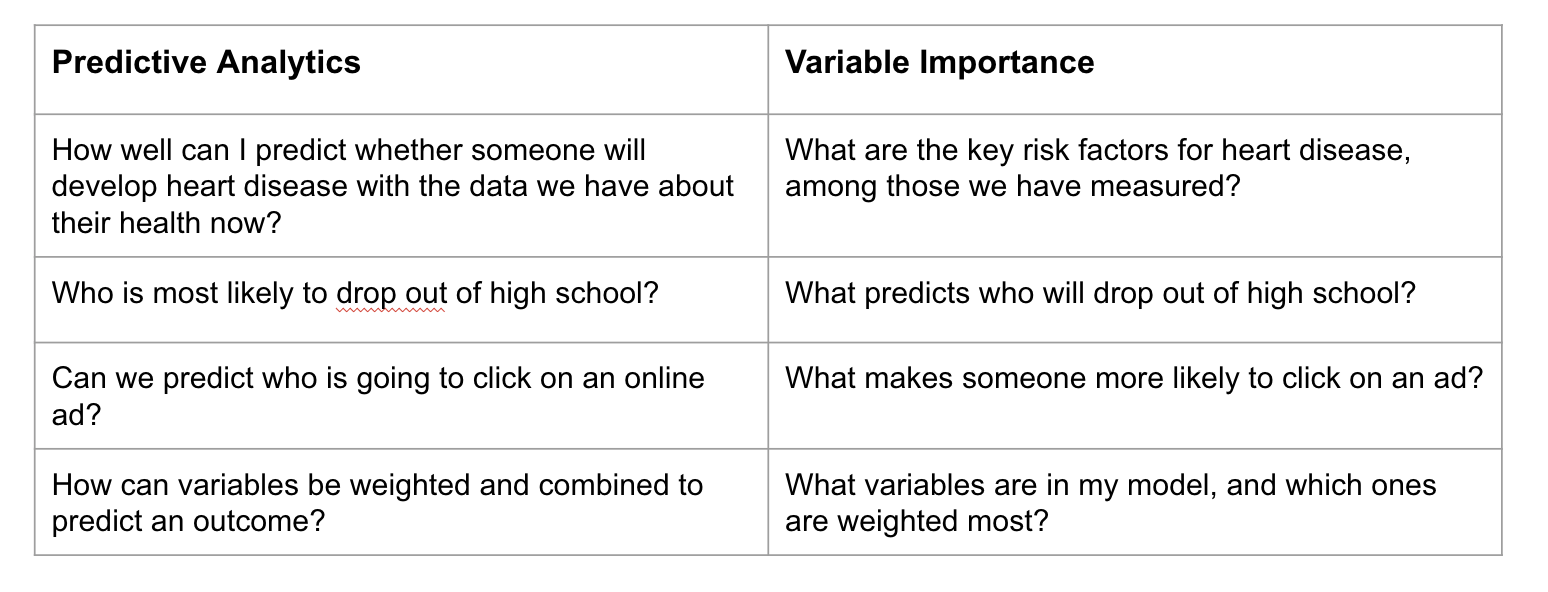Viewport: 1548px width, 592px height.
Task: Select the cell about predicting heart disease
Action: point(401,185)
